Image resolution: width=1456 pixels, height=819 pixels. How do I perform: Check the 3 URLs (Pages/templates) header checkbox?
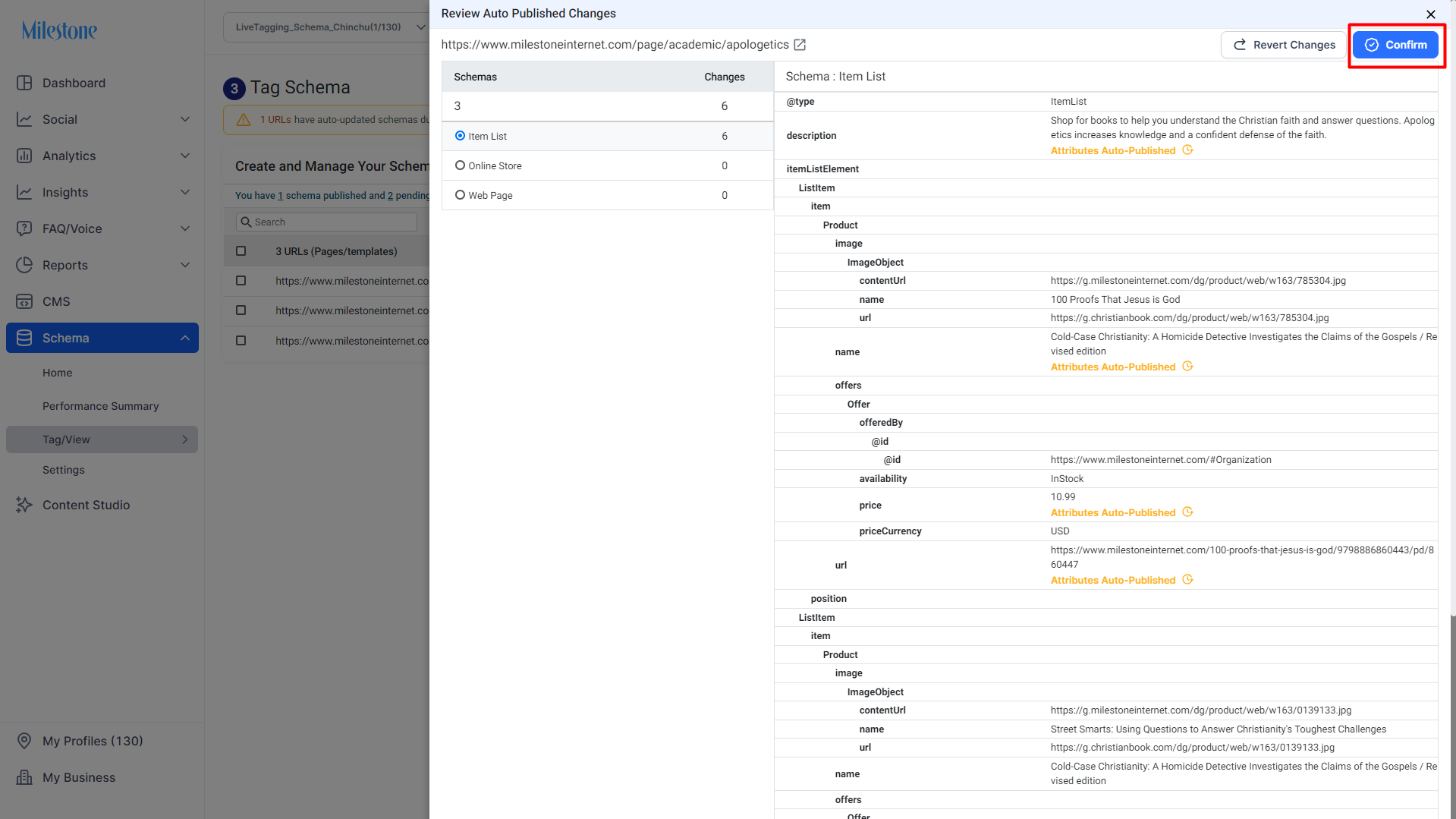click(241, 251)
